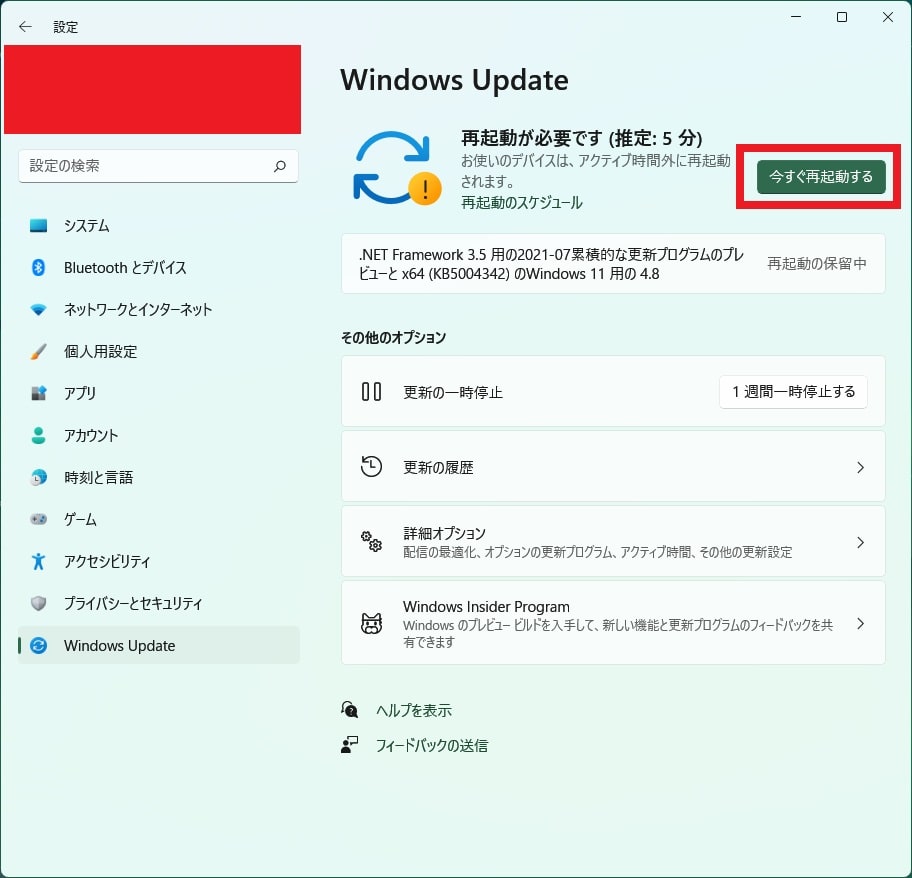The image size is (912, 878).
Task: Maximize the 設定 window
Action: pos(842,17)
